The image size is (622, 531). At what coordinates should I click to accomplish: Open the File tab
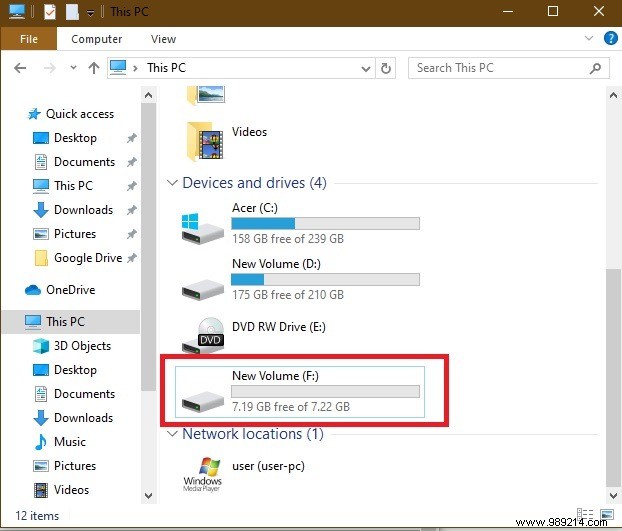point(29,39)
